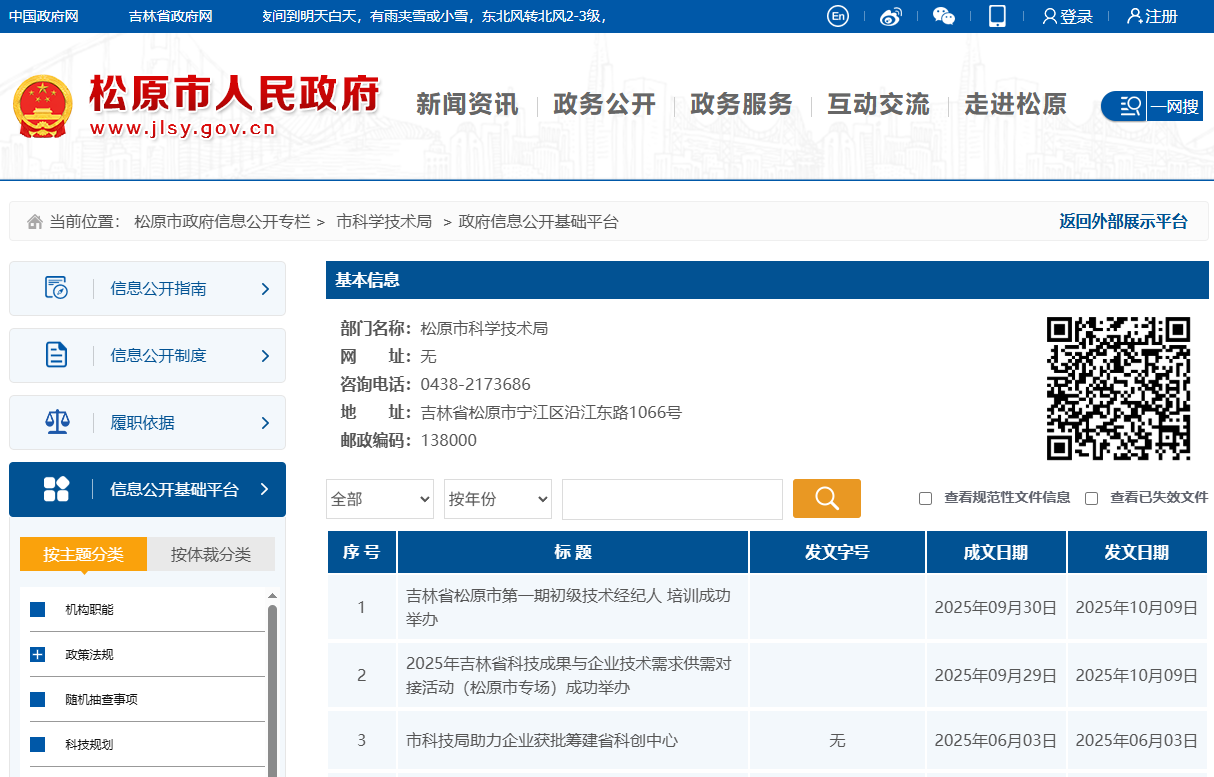Image resolution: width=1214 pixels, height=777 pixels.
Task: Expand the 政策法规 plus tree node
Action: [x=38, y=655]
